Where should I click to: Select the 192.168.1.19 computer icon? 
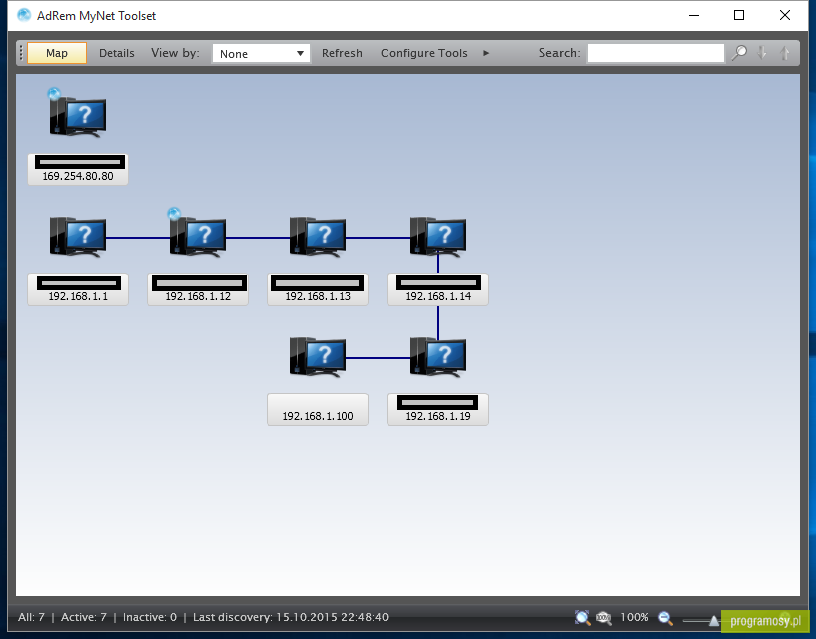438,357
